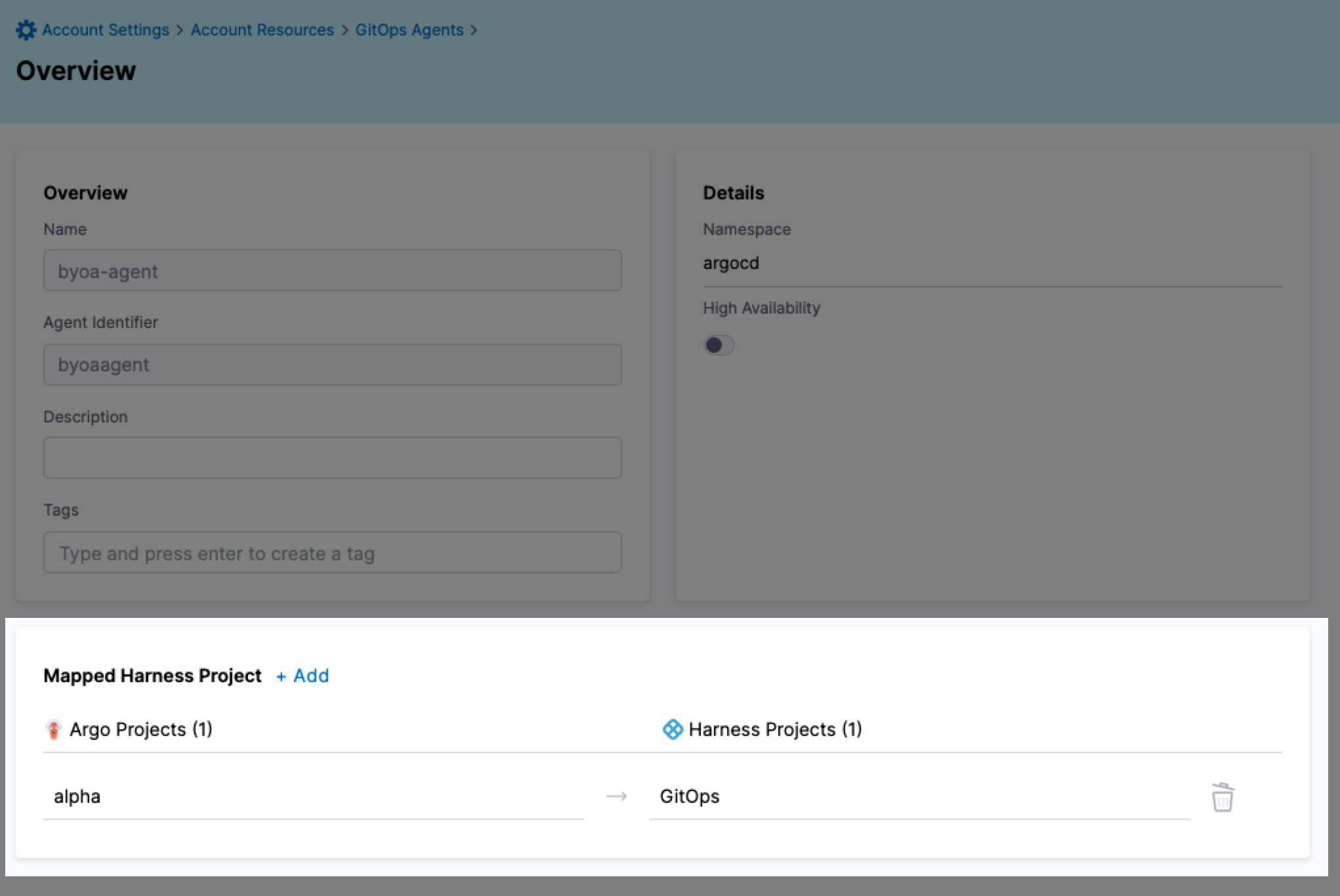Viewport: 1340px width, 896px height.
Task: Click the chevron after Account Resources
Action: [x=345, y=30]
